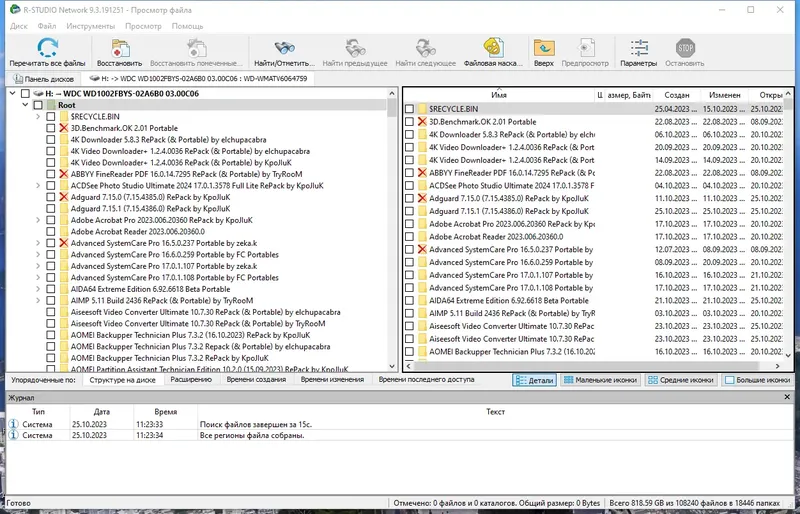Click the Вверх folder-up icon
Image resolution: width=800 pixels, height=514 pixels.
[544, 48]
